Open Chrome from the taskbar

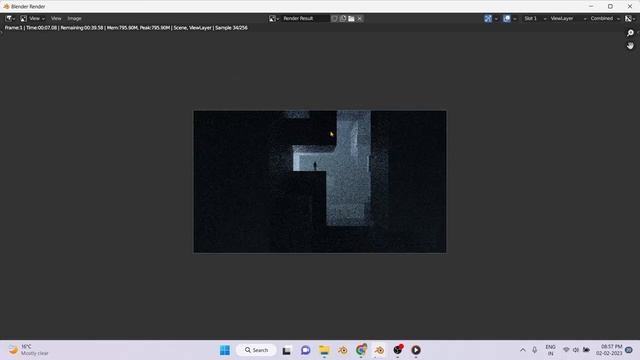(x=361, y=350)
